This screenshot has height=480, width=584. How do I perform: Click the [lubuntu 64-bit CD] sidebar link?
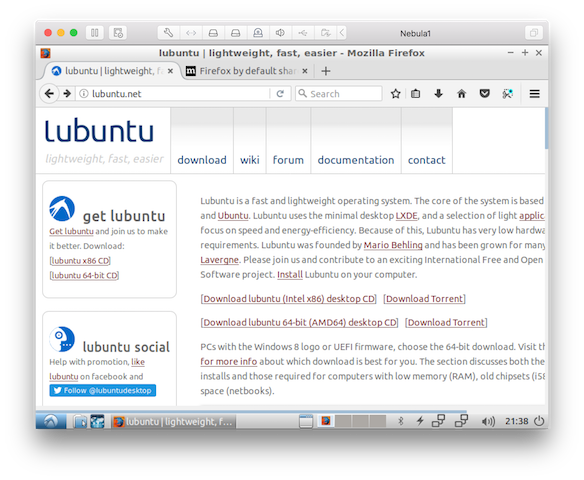tap(84, 276)
